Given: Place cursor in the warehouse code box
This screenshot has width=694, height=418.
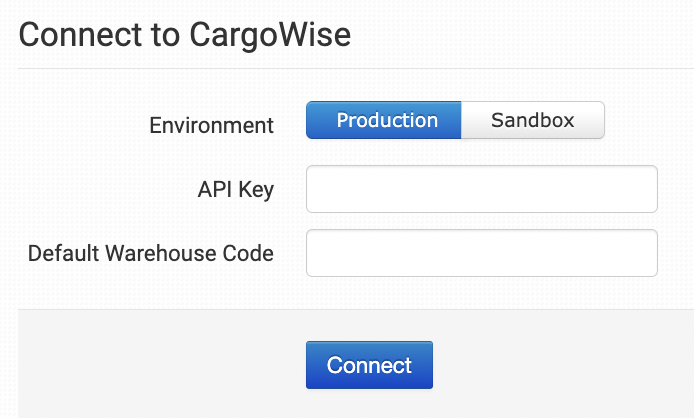Looking at the screenshot, I should [481, 253].
